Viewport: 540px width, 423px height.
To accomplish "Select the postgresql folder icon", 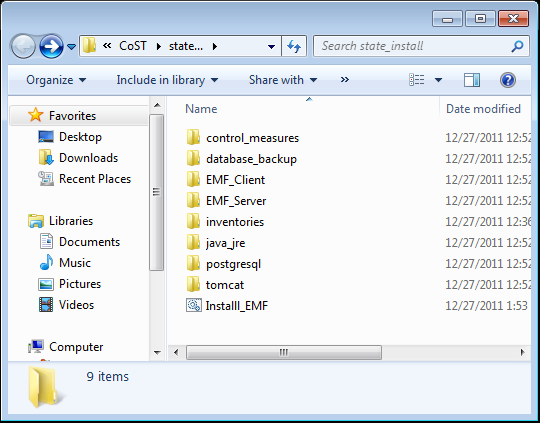I will pyautogui.click(x=193, y=264).
